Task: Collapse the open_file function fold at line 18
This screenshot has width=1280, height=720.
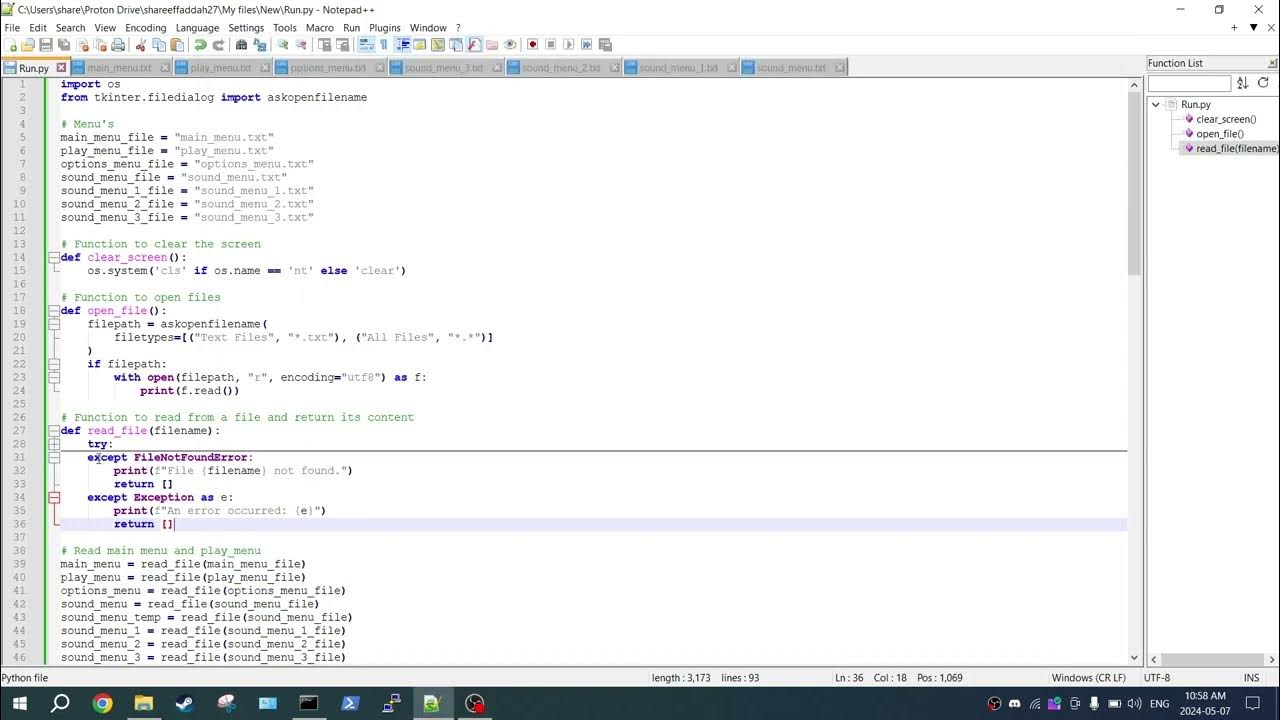Action: 54,311
